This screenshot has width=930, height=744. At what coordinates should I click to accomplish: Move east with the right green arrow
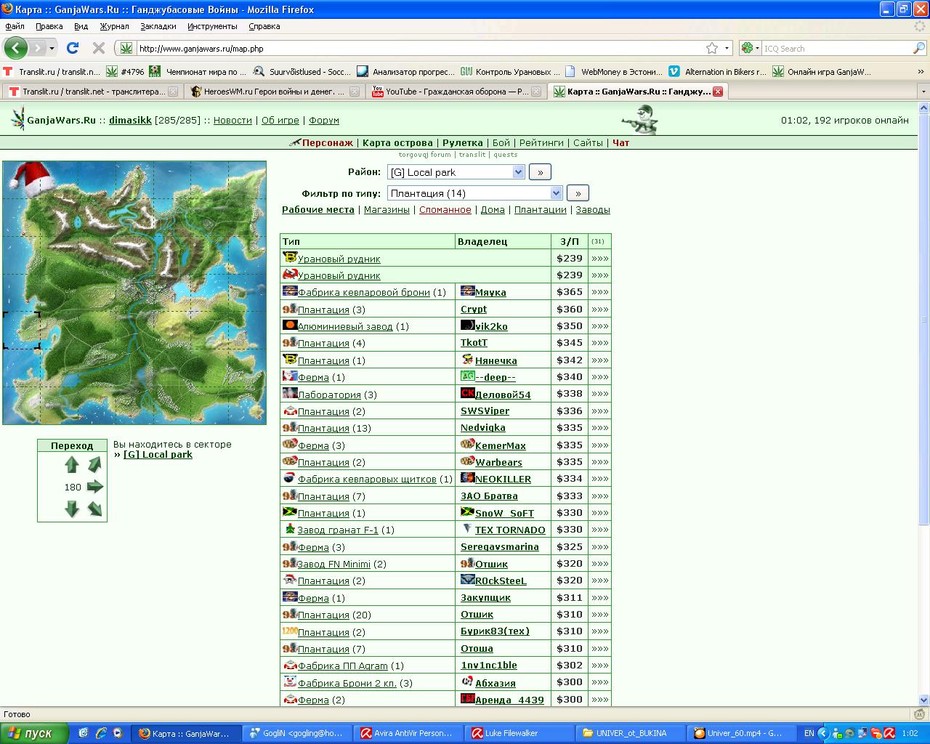click(x=95, y=487)
